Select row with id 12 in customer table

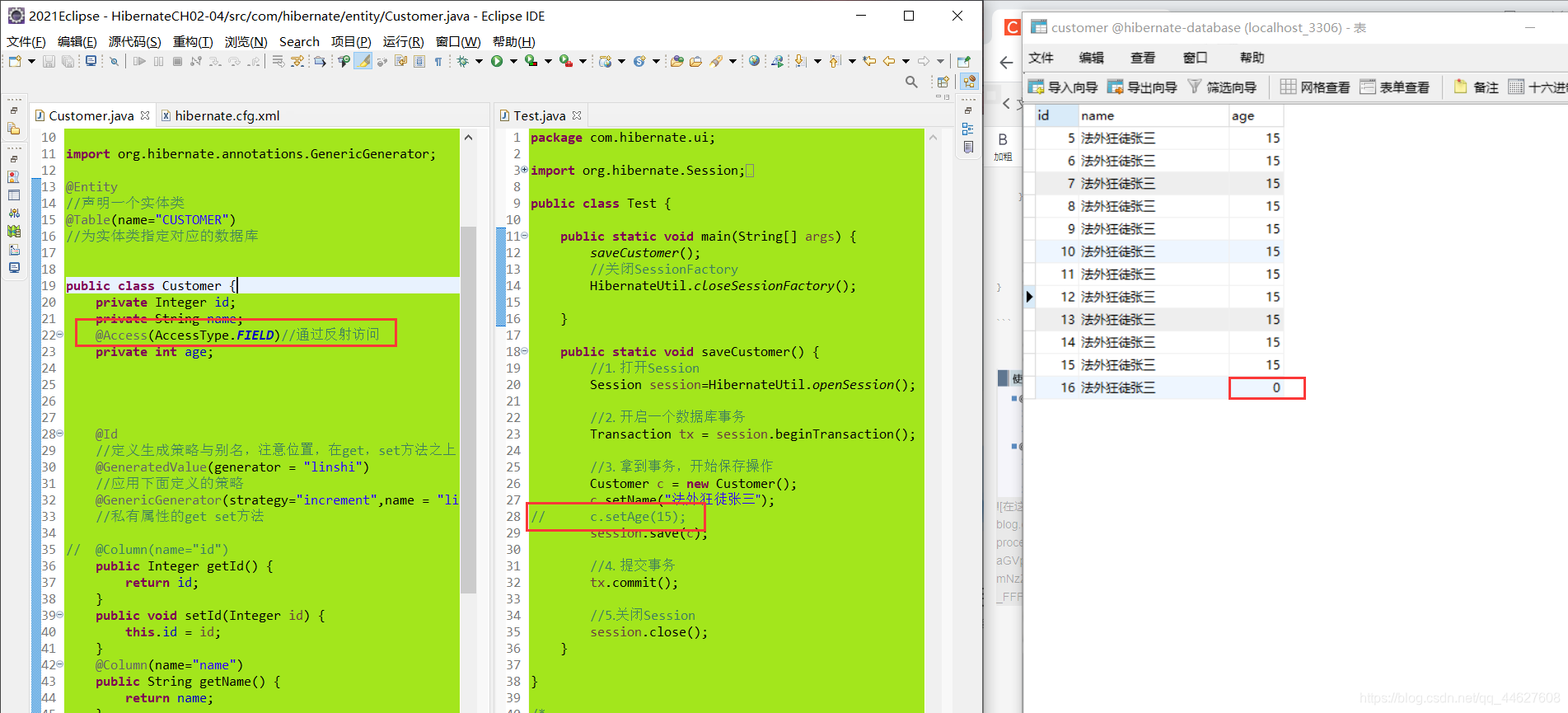click(1159, 297)
